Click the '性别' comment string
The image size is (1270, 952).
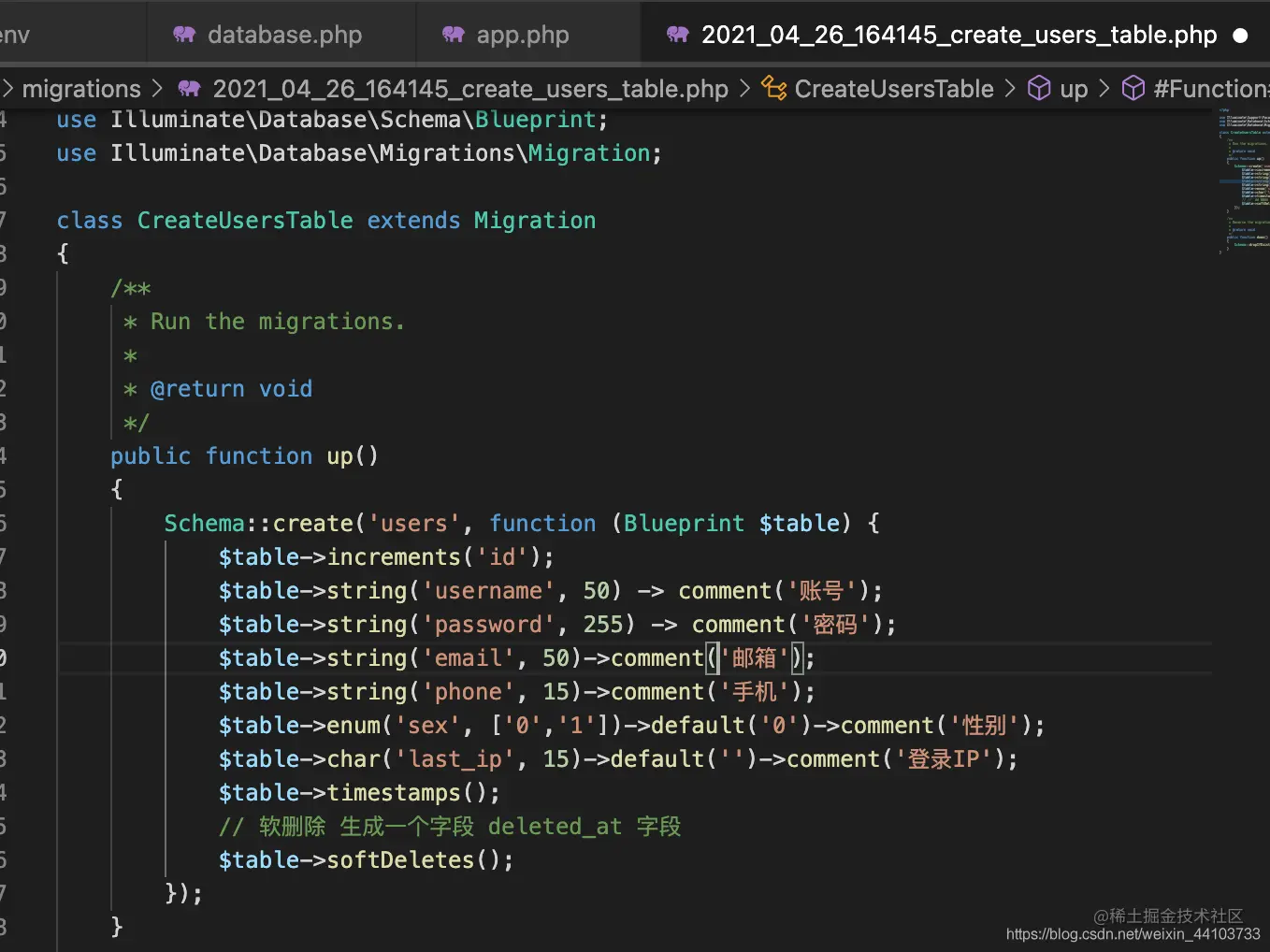984,726
